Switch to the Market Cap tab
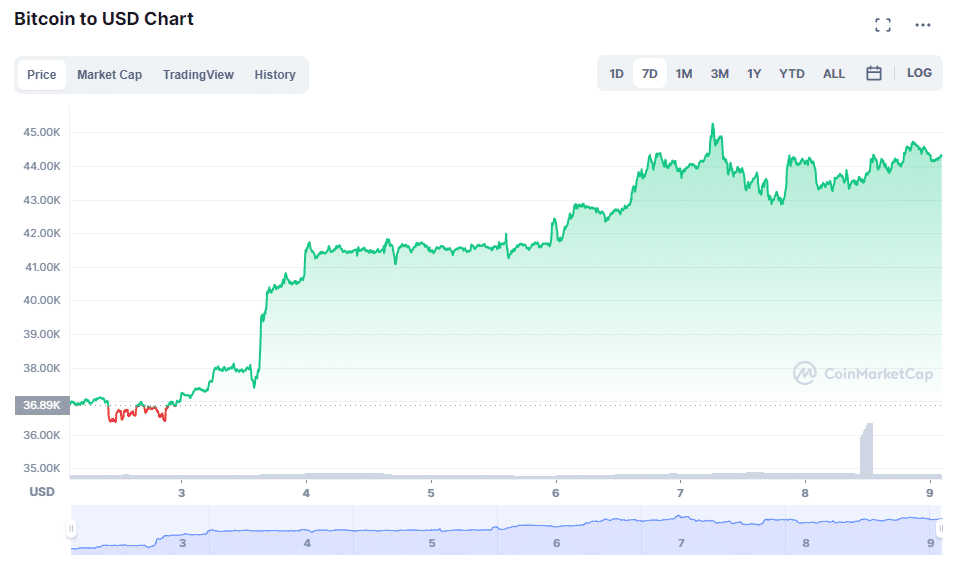The image size is (958, 564). click(x=109, y=75)
